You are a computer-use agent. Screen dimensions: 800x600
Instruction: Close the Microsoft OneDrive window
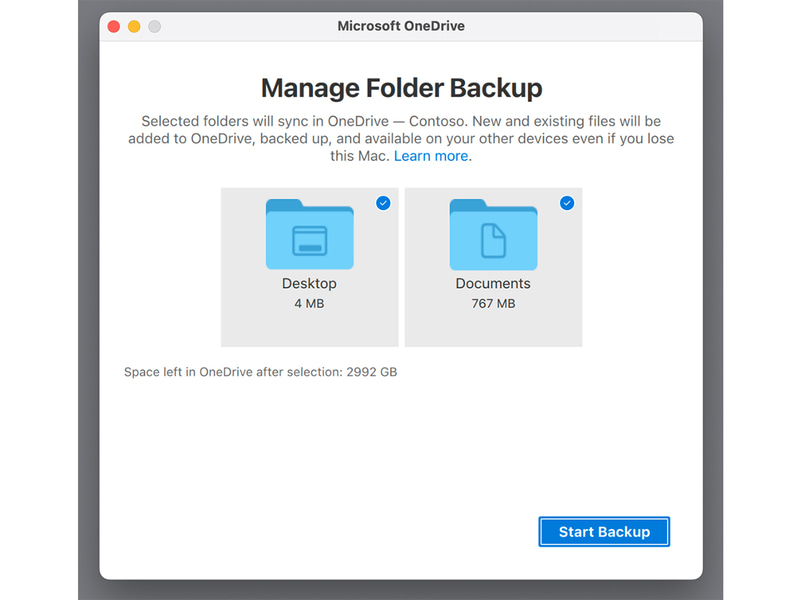114,26
